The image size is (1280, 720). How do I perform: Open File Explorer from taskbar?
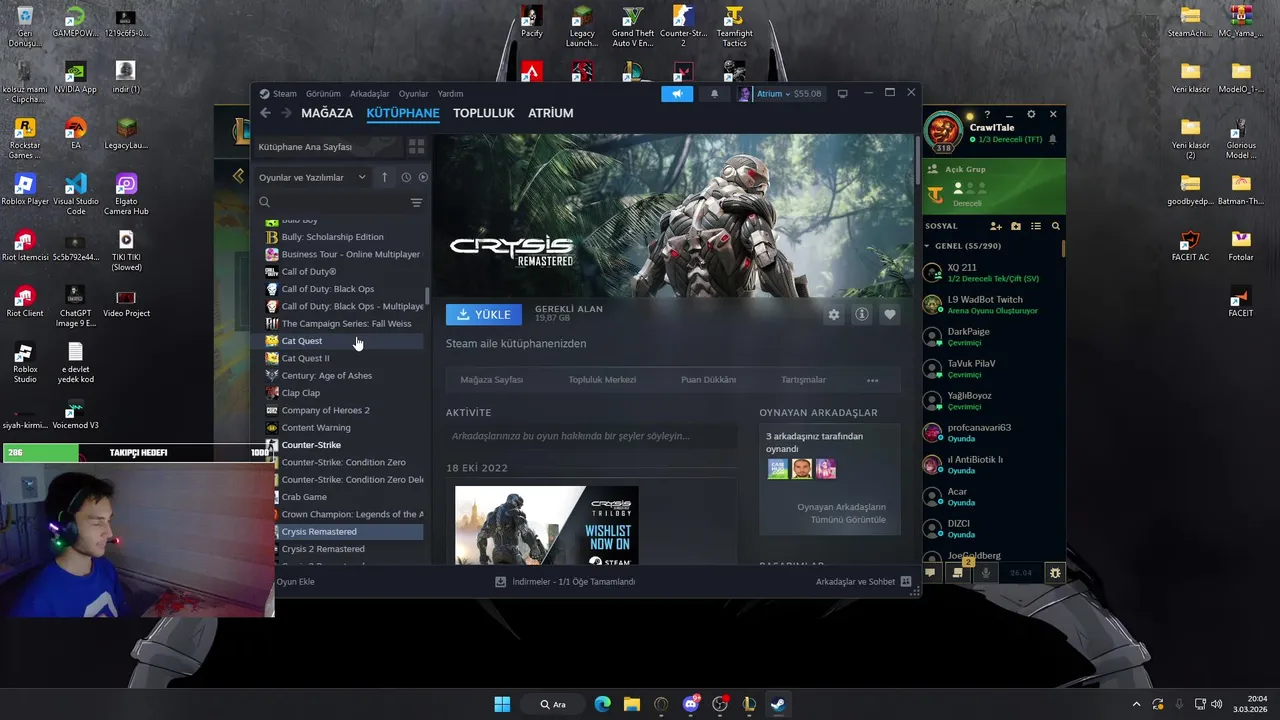(x=631, y=704)
